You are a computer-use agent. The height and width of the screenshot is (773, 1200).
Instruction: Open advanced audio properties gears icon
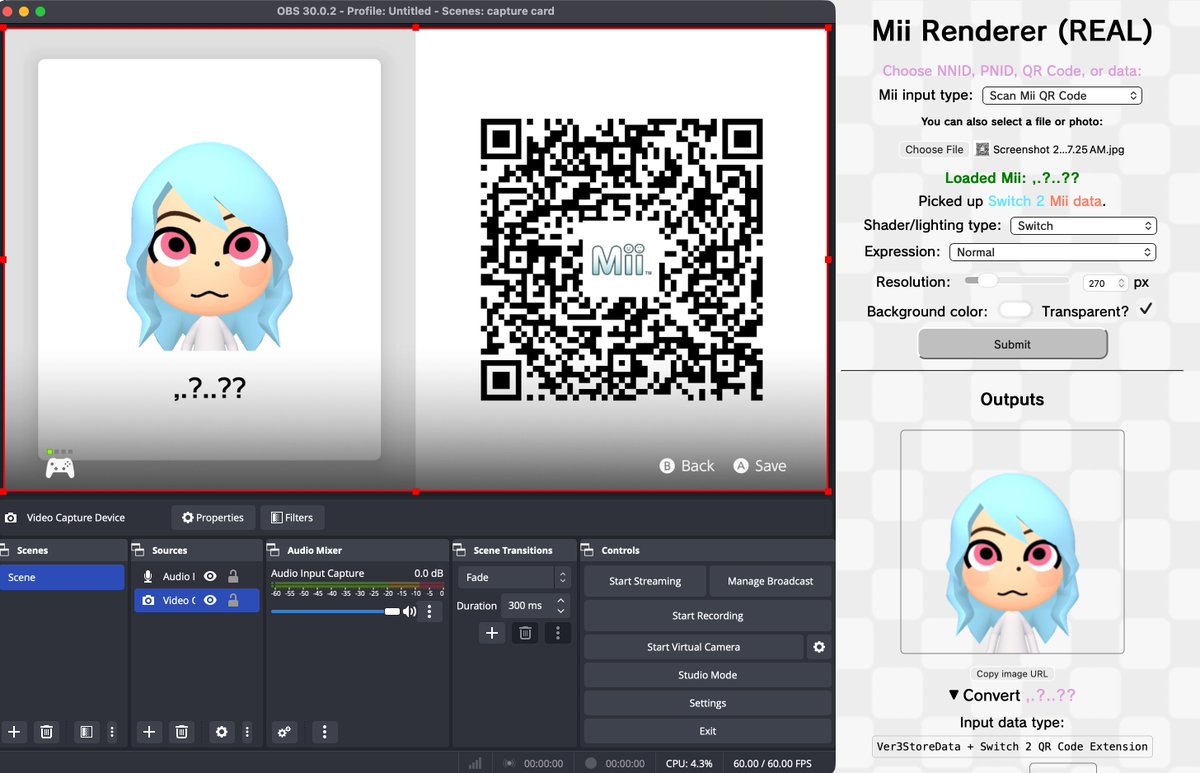285,732
